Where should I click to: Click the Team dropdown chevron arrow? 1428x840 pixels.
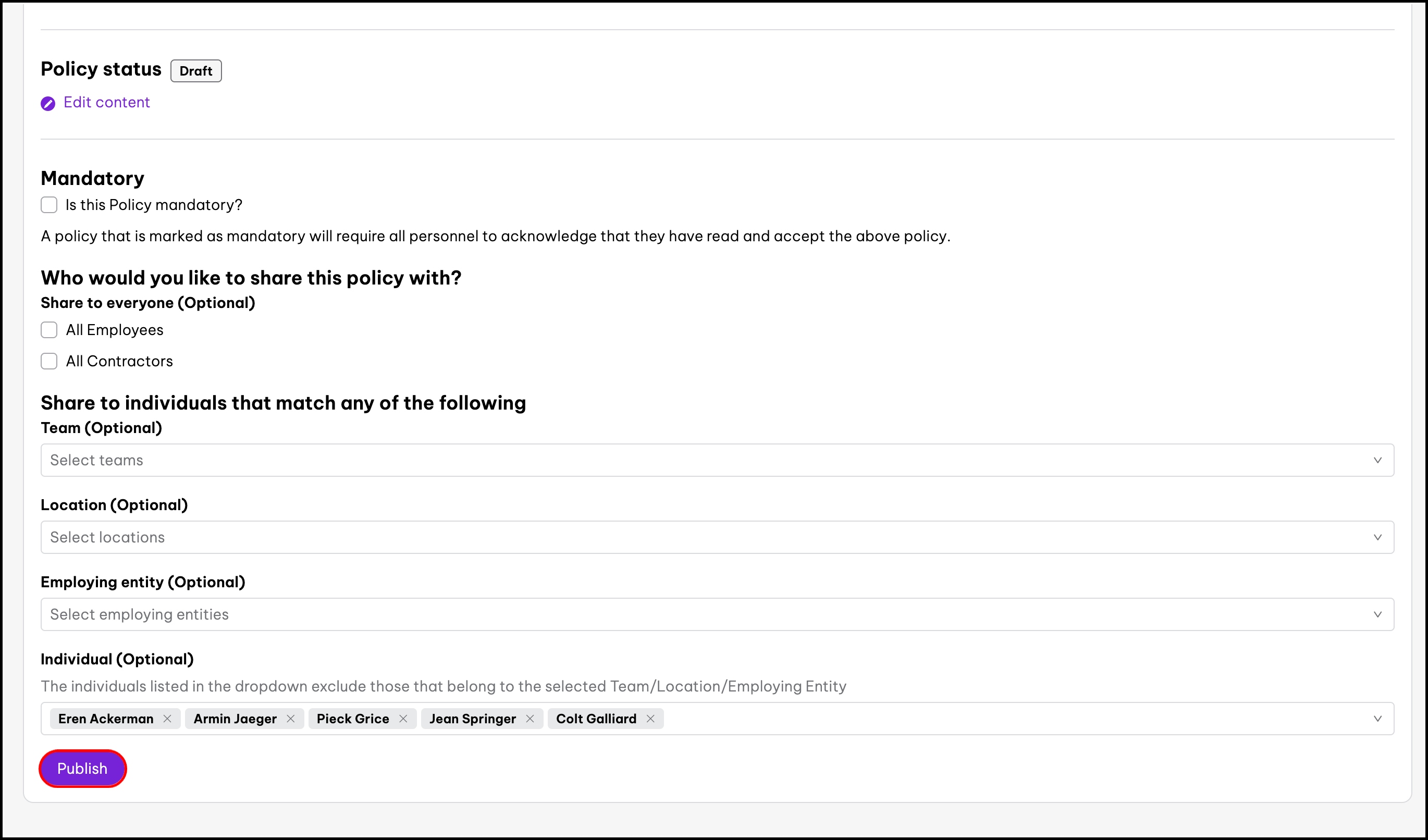[x=1377, y=460]
